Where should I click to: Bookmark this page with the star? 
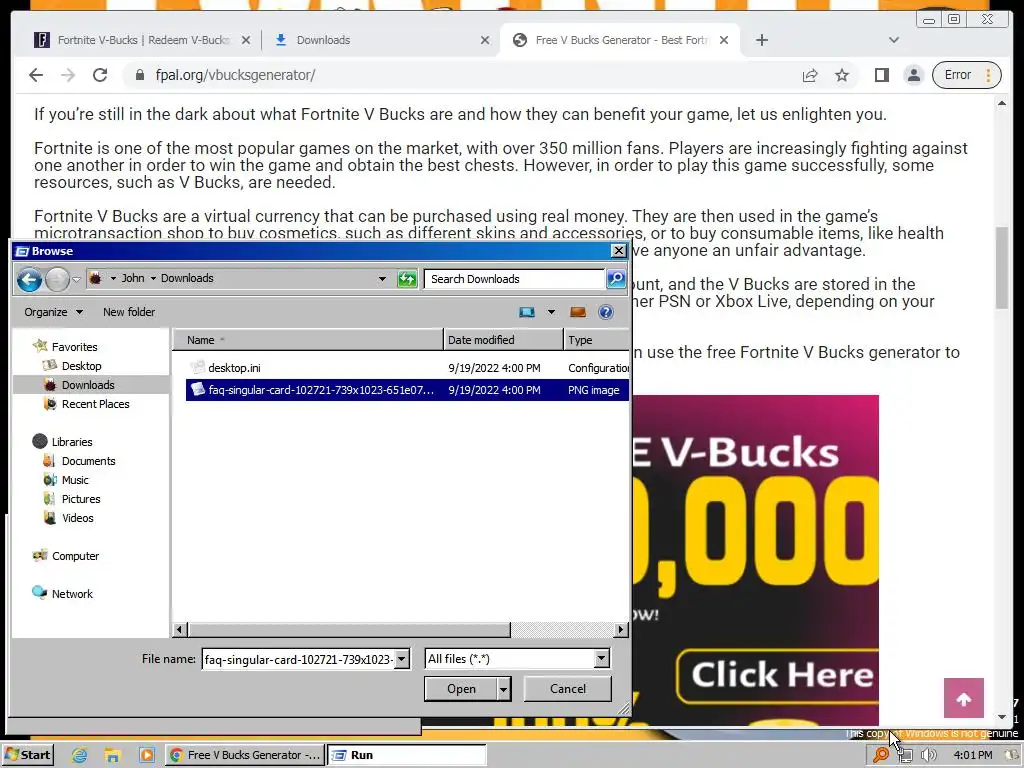842,75
